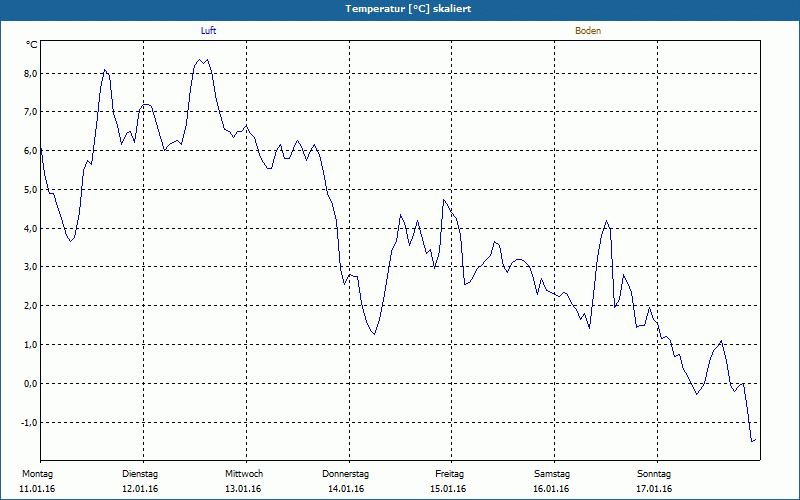
Task: Click the '7,0' y-axis value
Action: coord(31,112)
